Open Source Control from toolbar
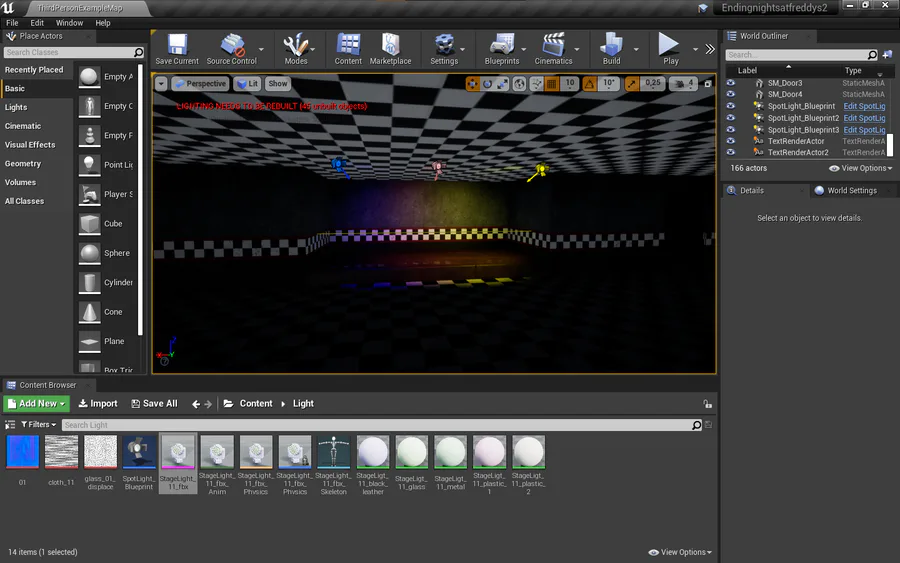The height and width of the screenshot is (563, 900). click(231, 49)
